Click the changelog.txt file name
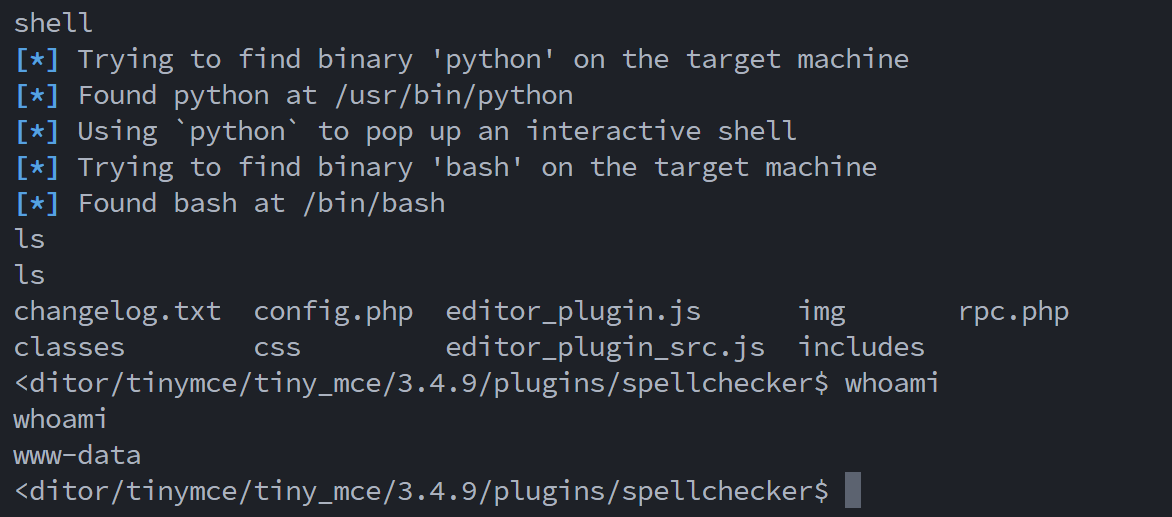 pyautogui.click(x=117, y=311)
